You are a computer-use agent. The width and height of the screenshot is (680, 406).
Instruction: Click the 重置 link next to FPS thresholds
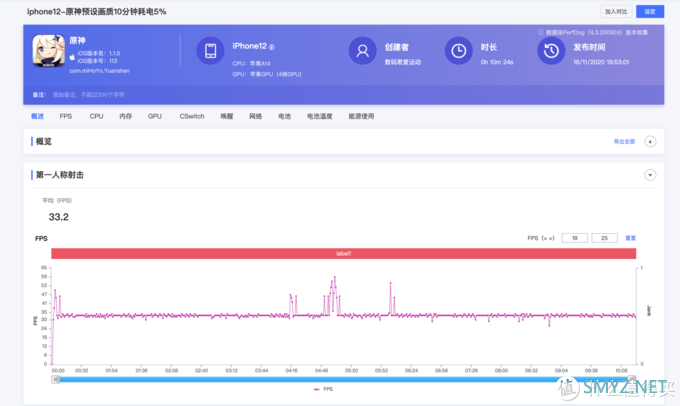(x=631, y=238)
